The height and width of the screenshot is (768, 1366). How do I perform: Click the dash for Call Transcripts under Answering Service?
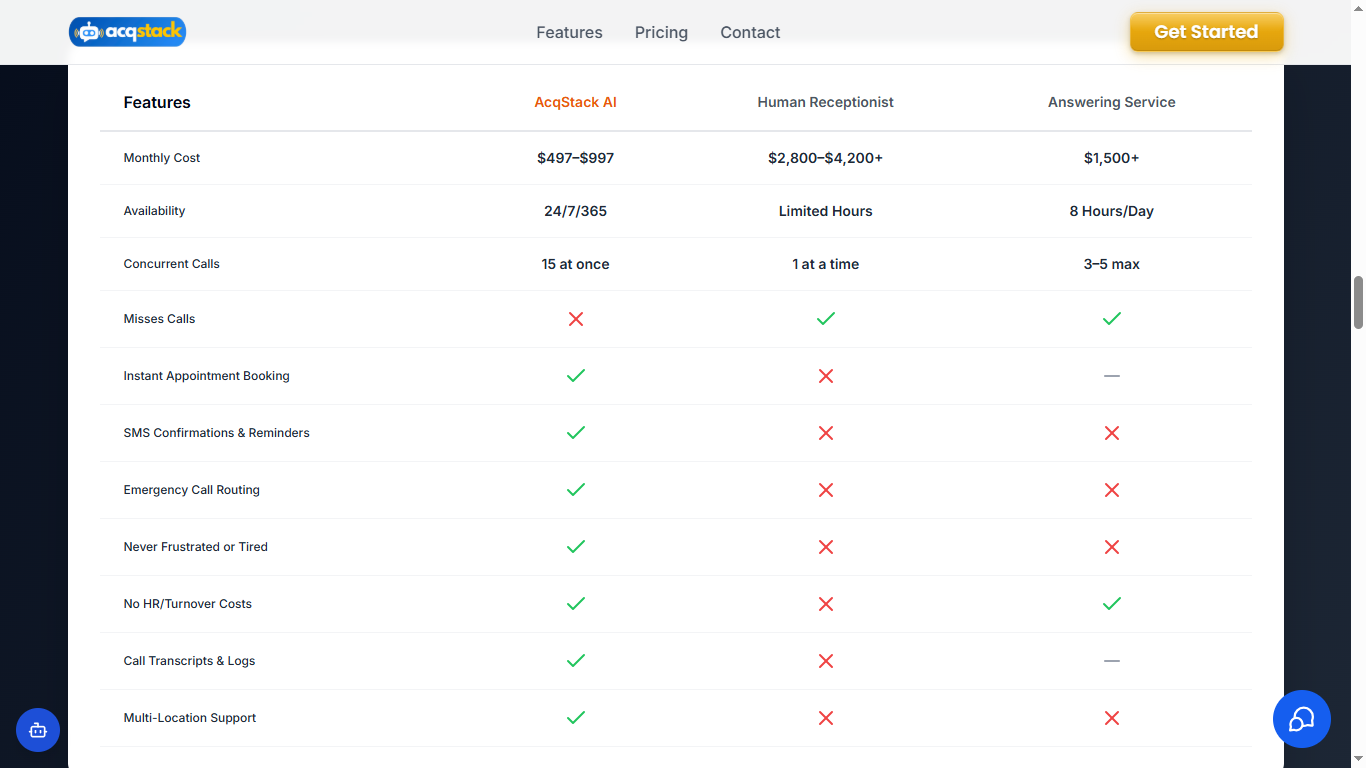tap(1111, 661)
